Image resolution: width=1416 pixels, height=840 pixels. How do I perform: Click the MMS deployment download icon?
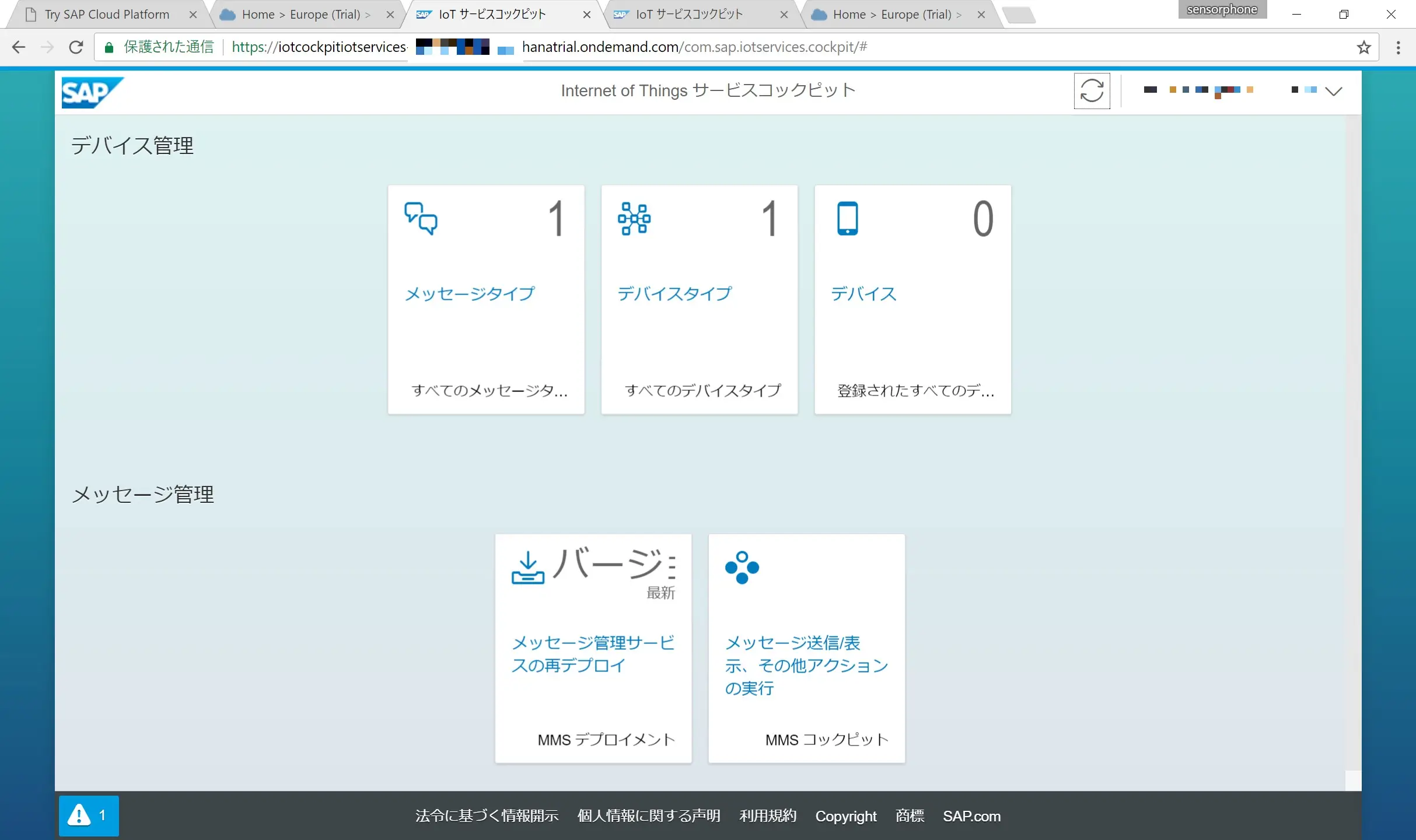527,568
